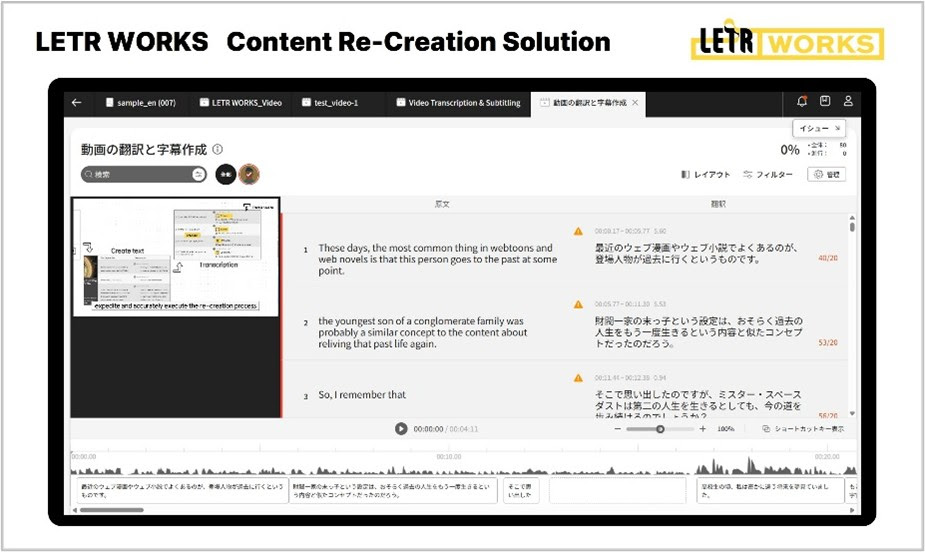Screen dimensions: 925x552
Task: Click the warning icon on segment 1
Action: click(x=578, y=231)
